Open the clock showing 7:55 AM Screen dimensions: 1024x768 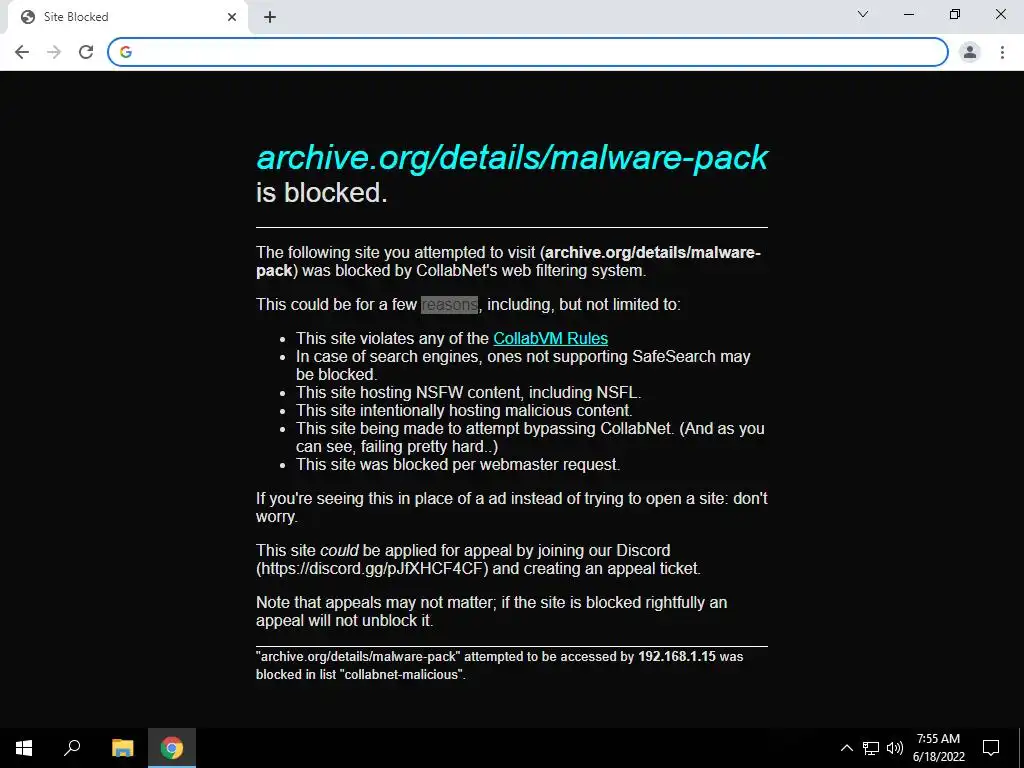[x=938, y=748]
